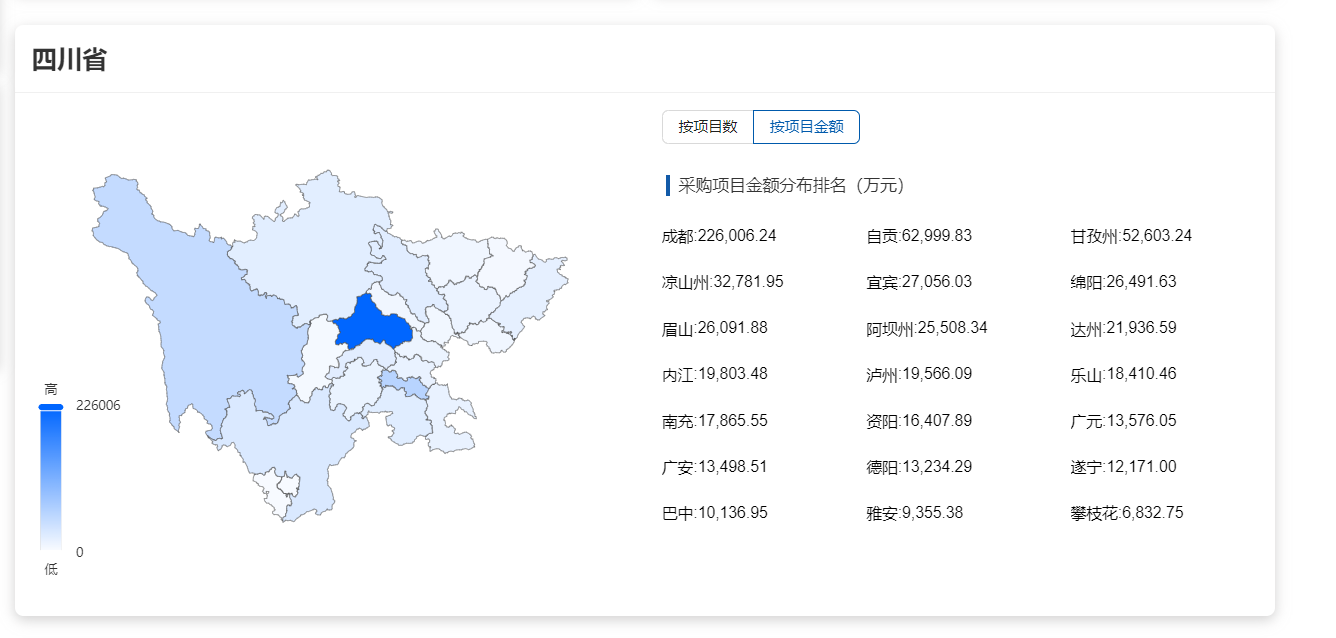Click the 广元:13,576.05 entry

pos(1123,421)
